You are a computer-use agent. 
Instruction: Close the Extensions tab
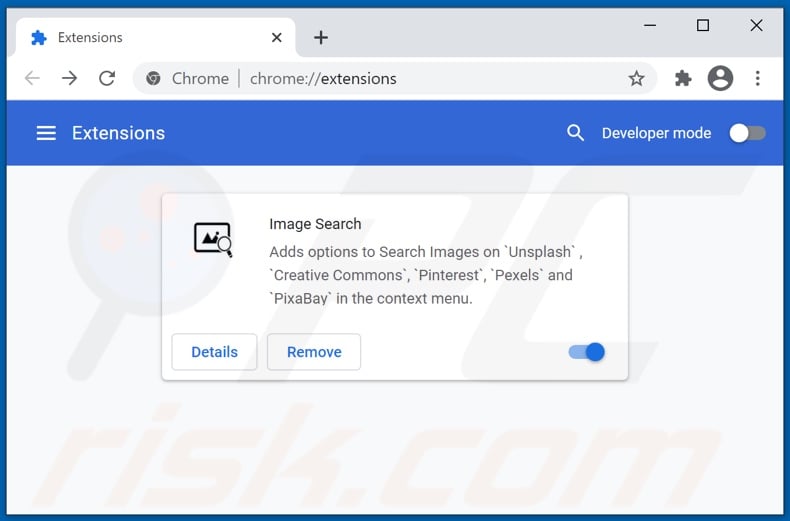[276, 37]
